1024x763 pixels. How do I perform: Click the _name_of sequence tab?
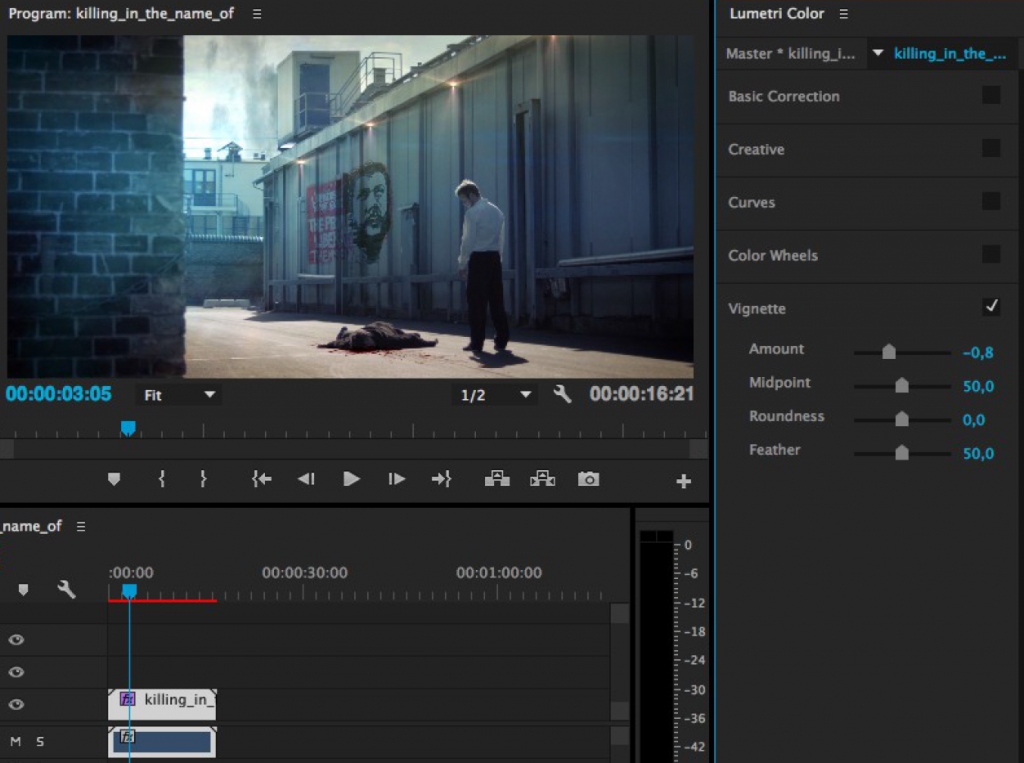31,527
